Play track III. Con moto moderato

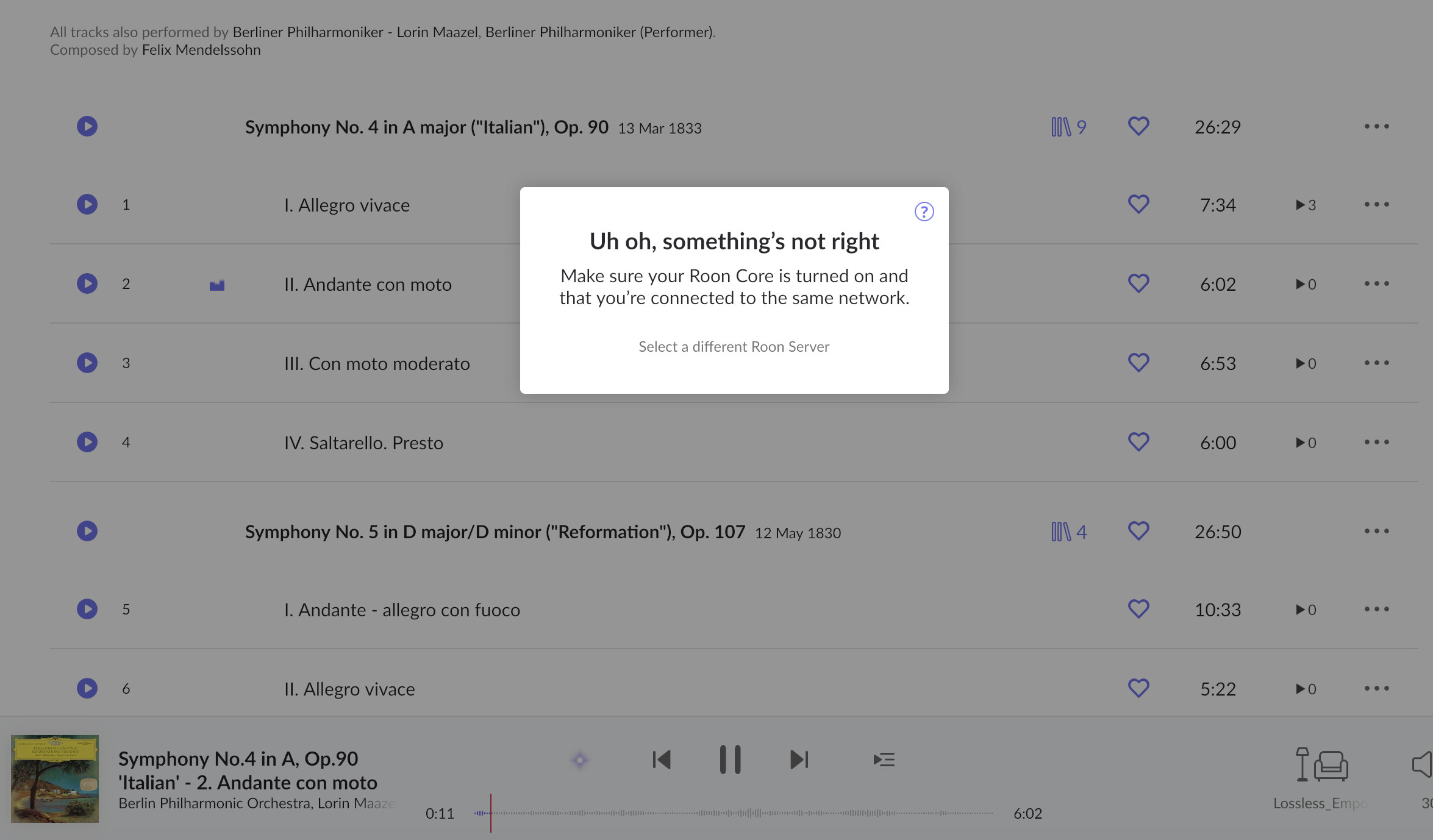click(x=87, y=363)
